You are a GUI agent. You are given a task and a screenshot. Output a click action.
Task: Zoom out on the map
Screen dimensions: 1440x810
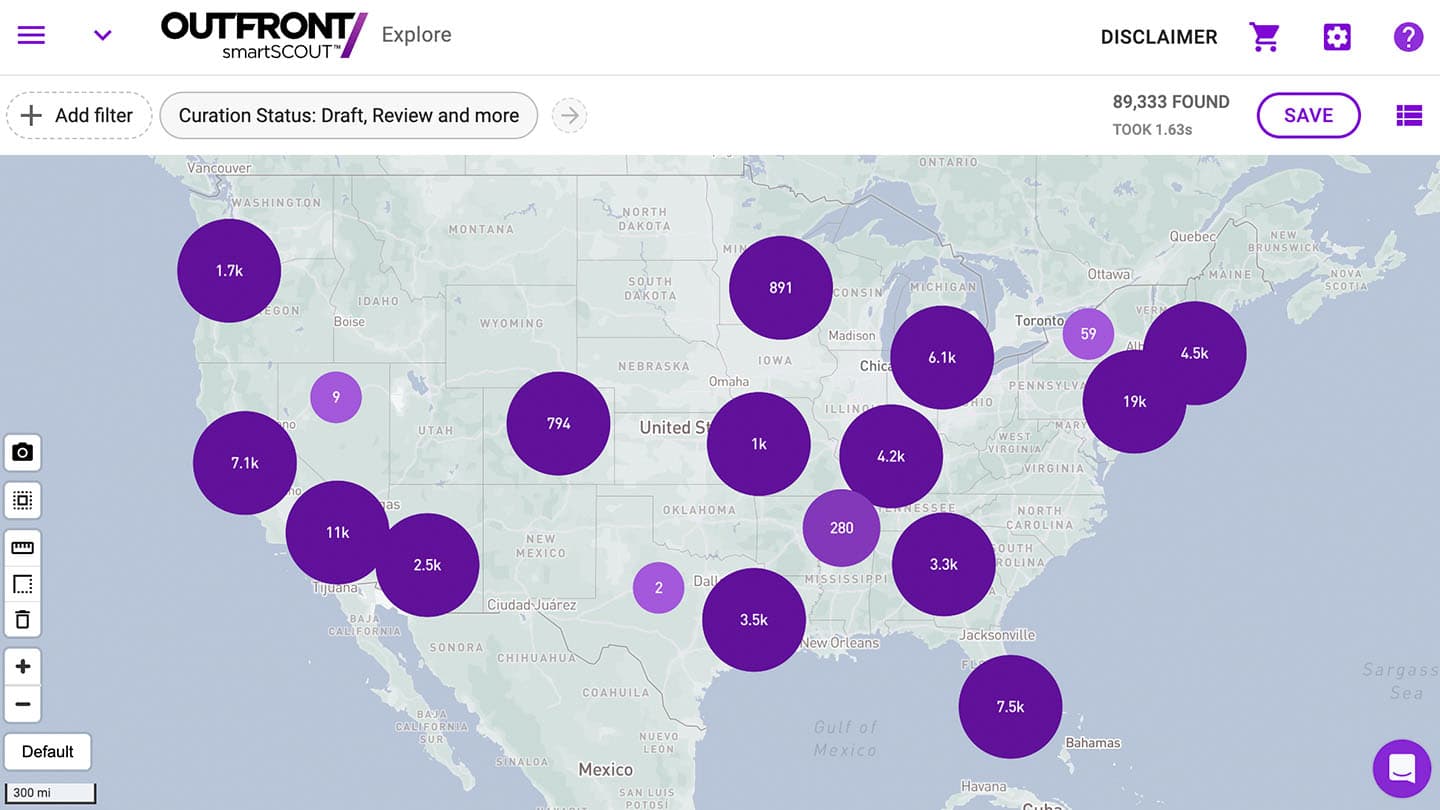click(x=22, y=704)
